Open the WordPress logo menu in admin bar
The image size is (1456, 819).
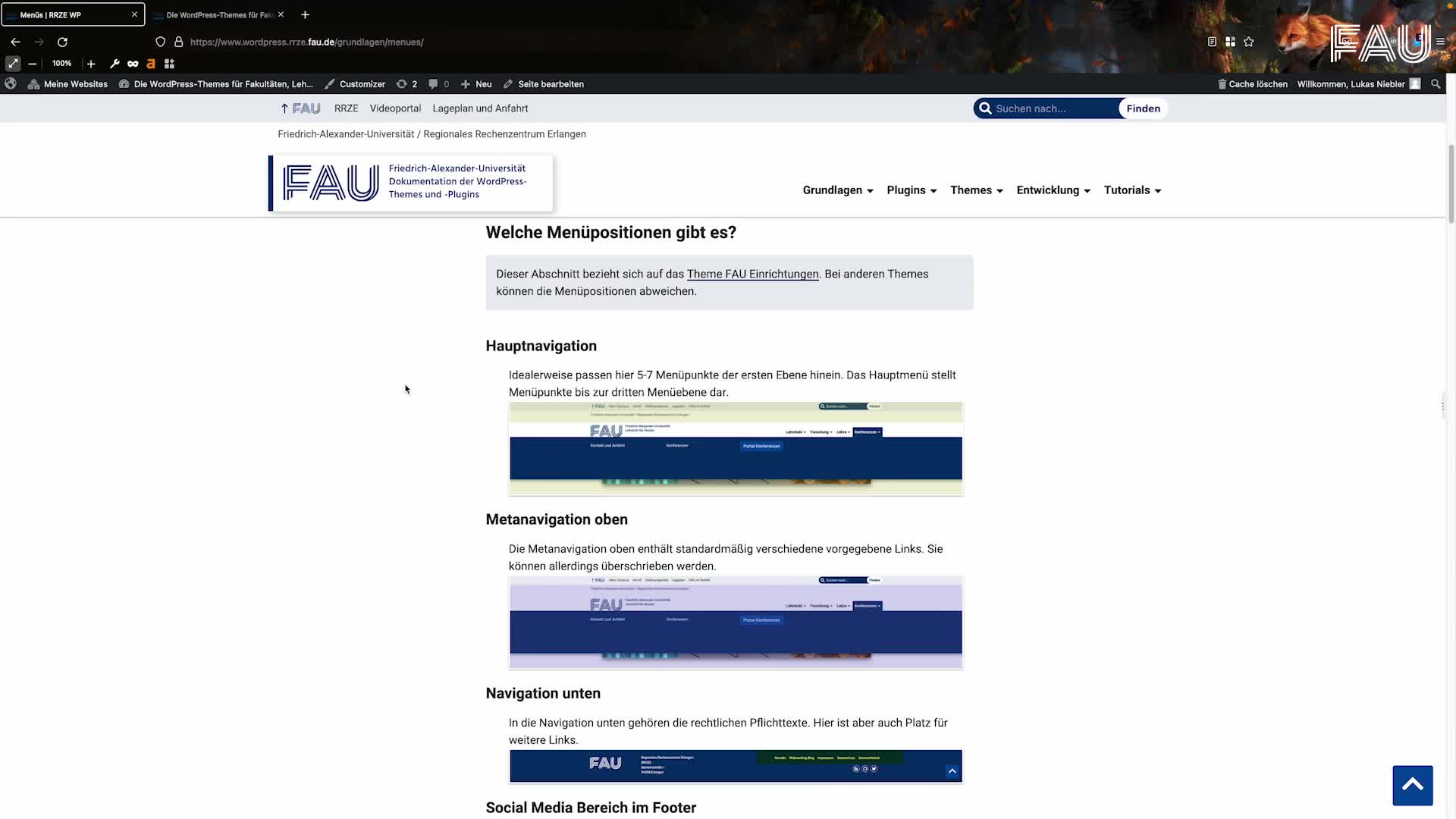tap(10, 83)
